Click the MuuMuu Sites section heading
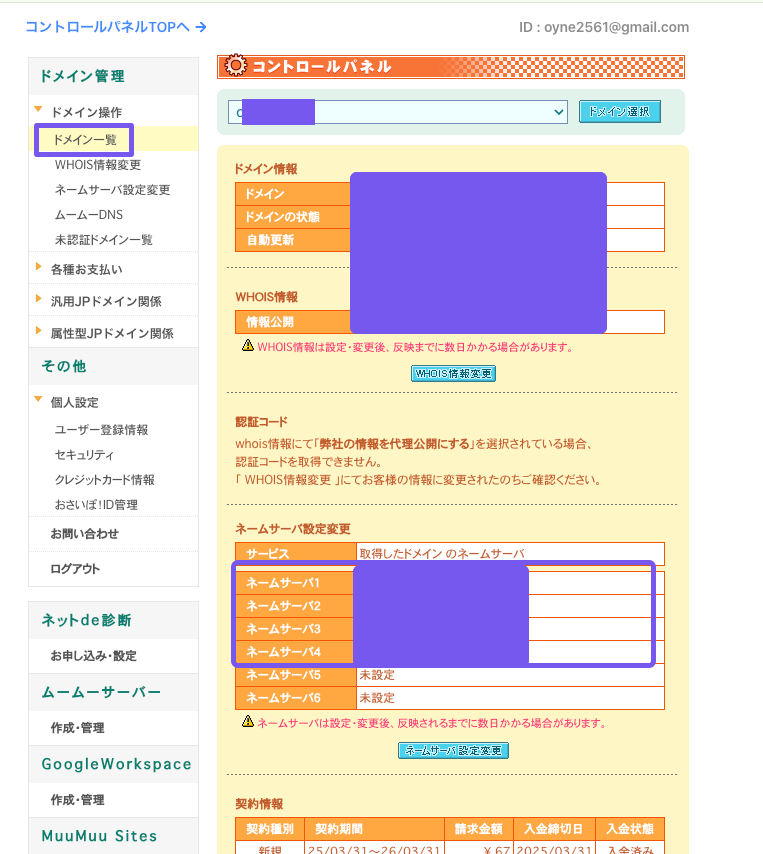The width and height of the screenshot is (763, 854). (x=99, y=836)
